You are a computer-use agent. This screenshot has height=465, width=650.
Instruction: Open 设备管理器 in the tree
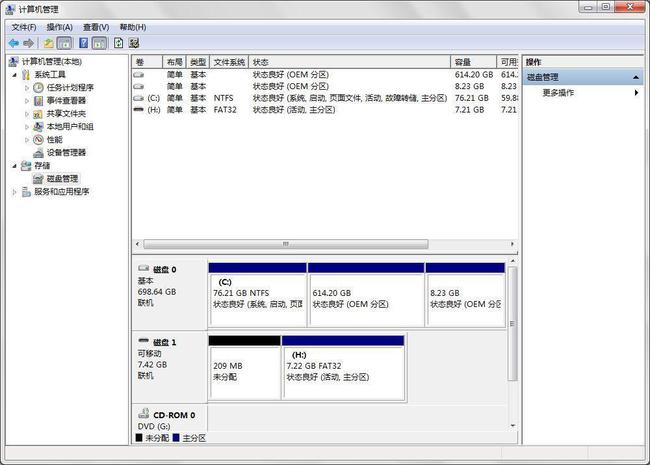(x=66, y=153)
